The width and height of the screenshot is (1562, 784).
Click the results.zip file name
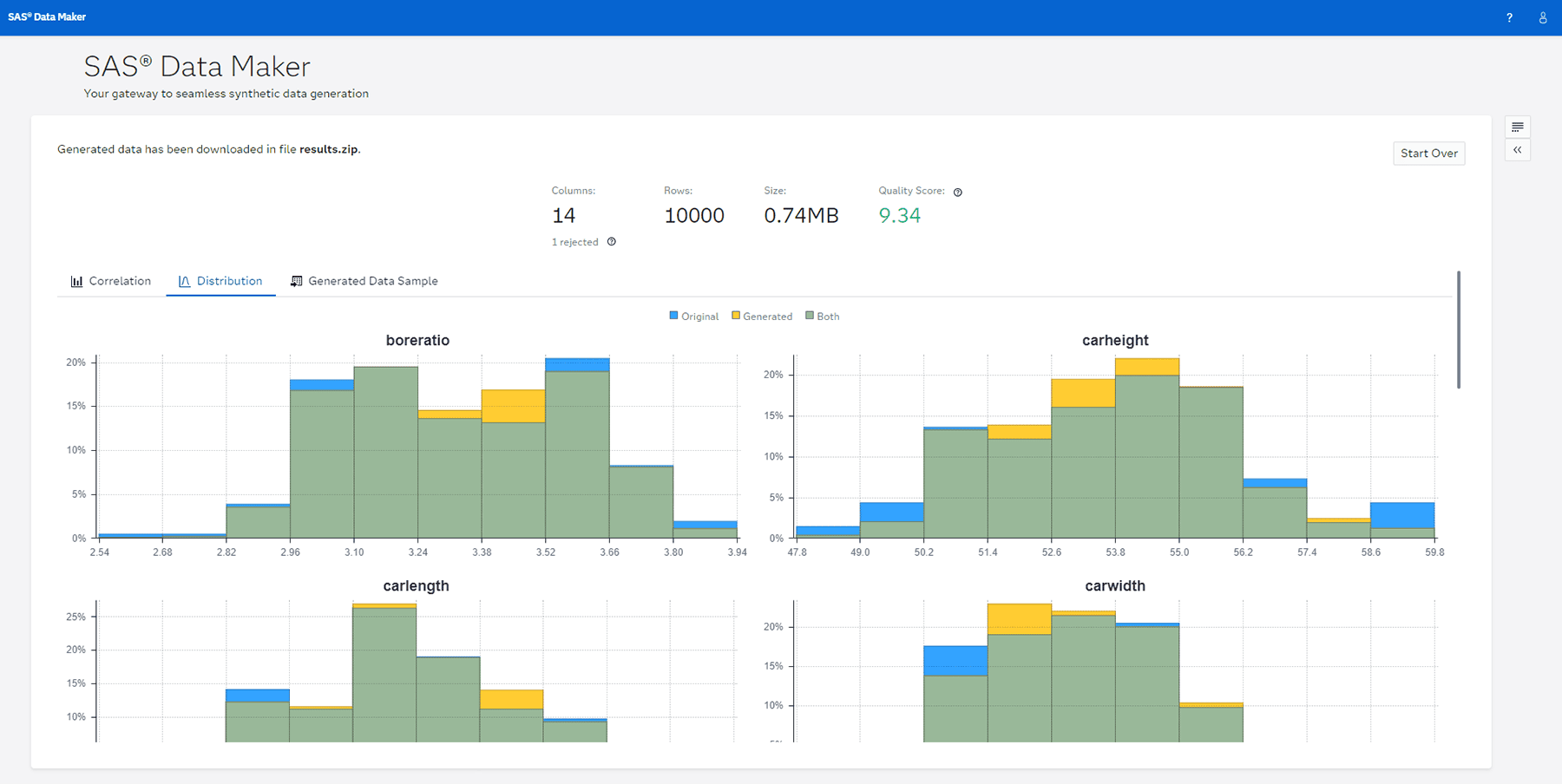(330, 148)
